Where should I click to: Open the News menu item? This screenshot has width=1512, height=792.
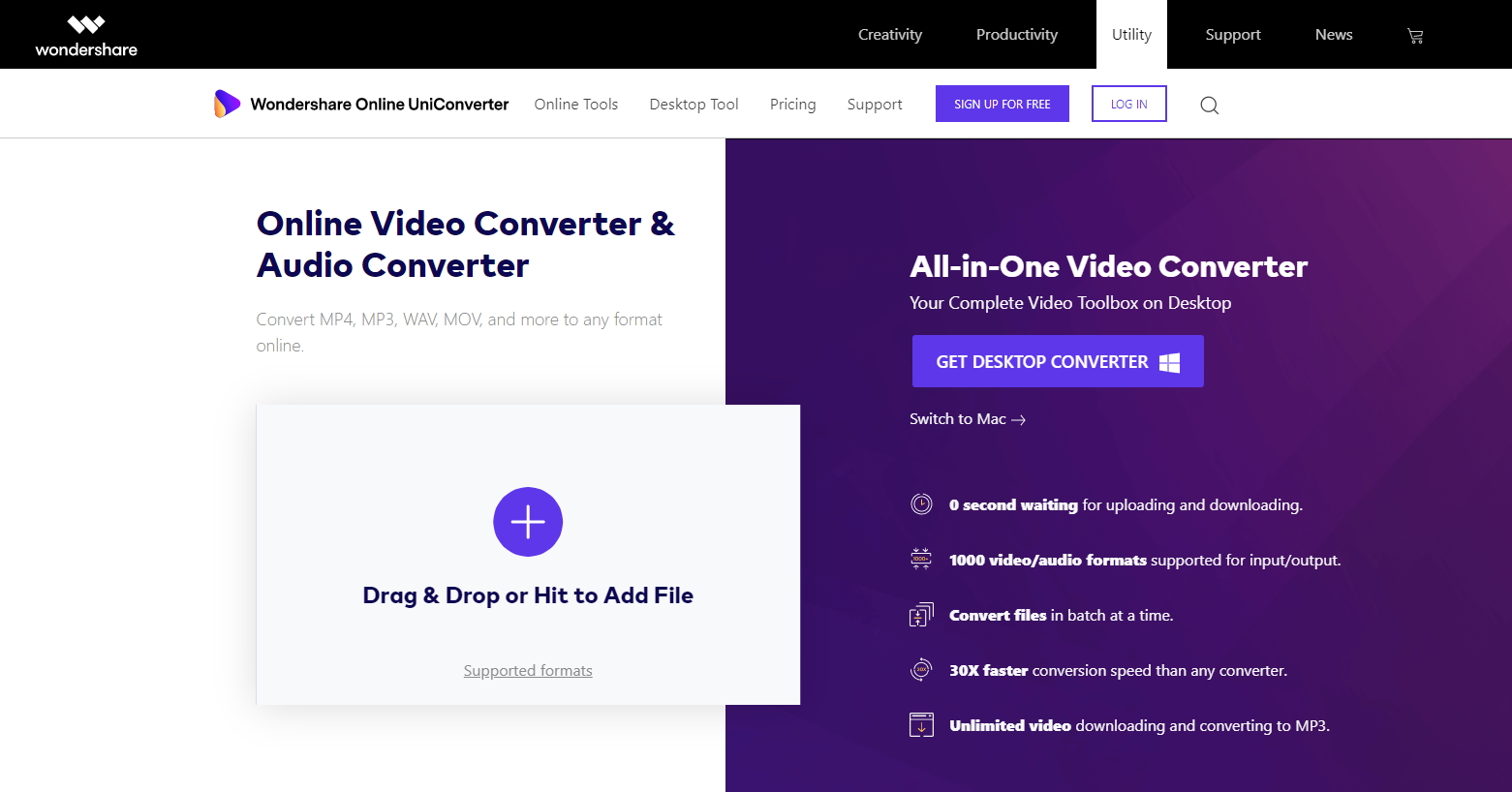(1334, 35)
